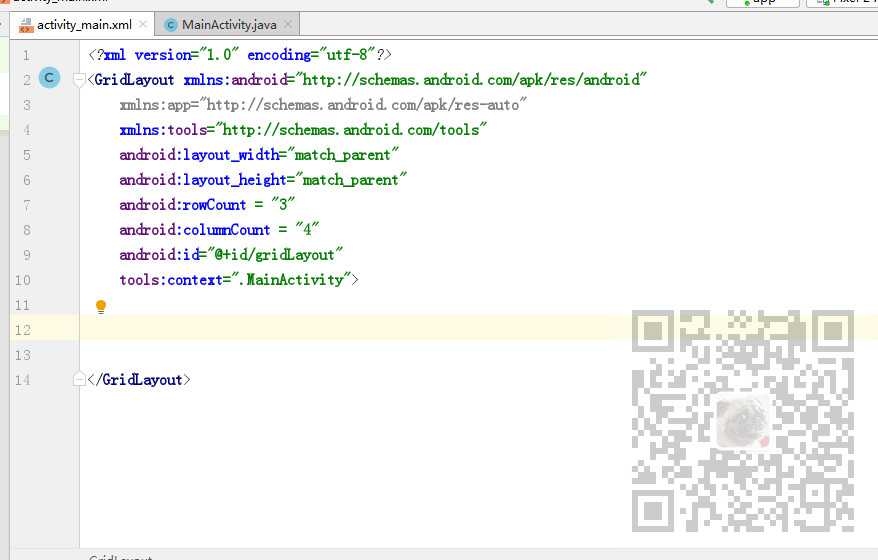Screen dimensions: 878x560
Task: Click the yellow lightbulb quick-fix icon
Action: 101,307
